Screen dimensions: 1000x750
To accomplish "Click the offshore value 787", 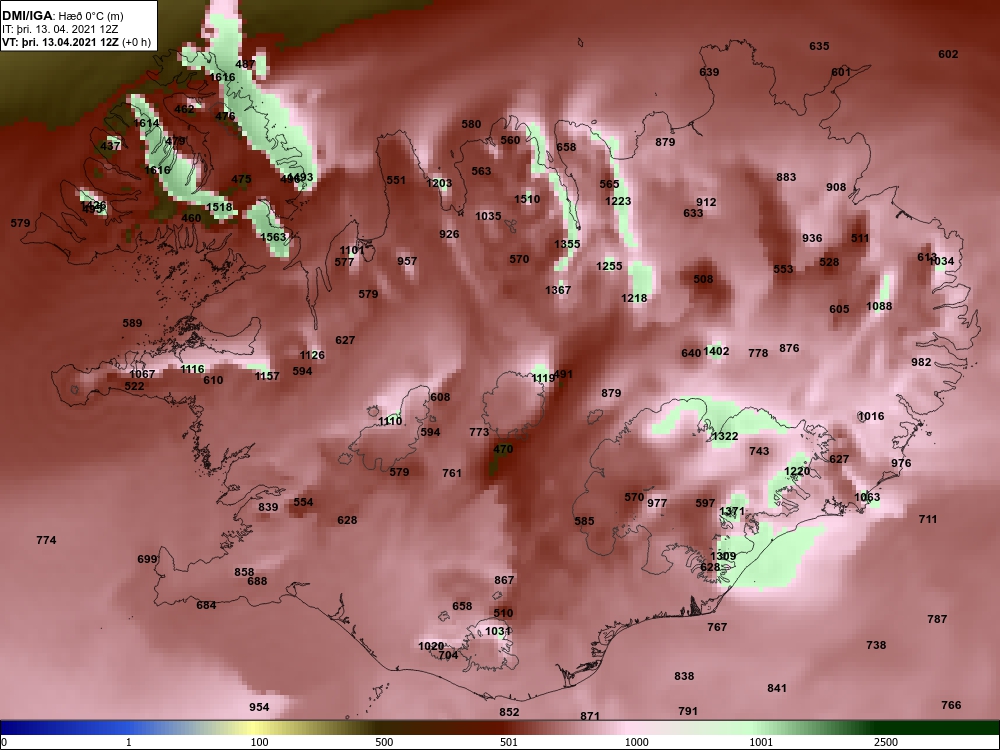I will tap(938, 619).
